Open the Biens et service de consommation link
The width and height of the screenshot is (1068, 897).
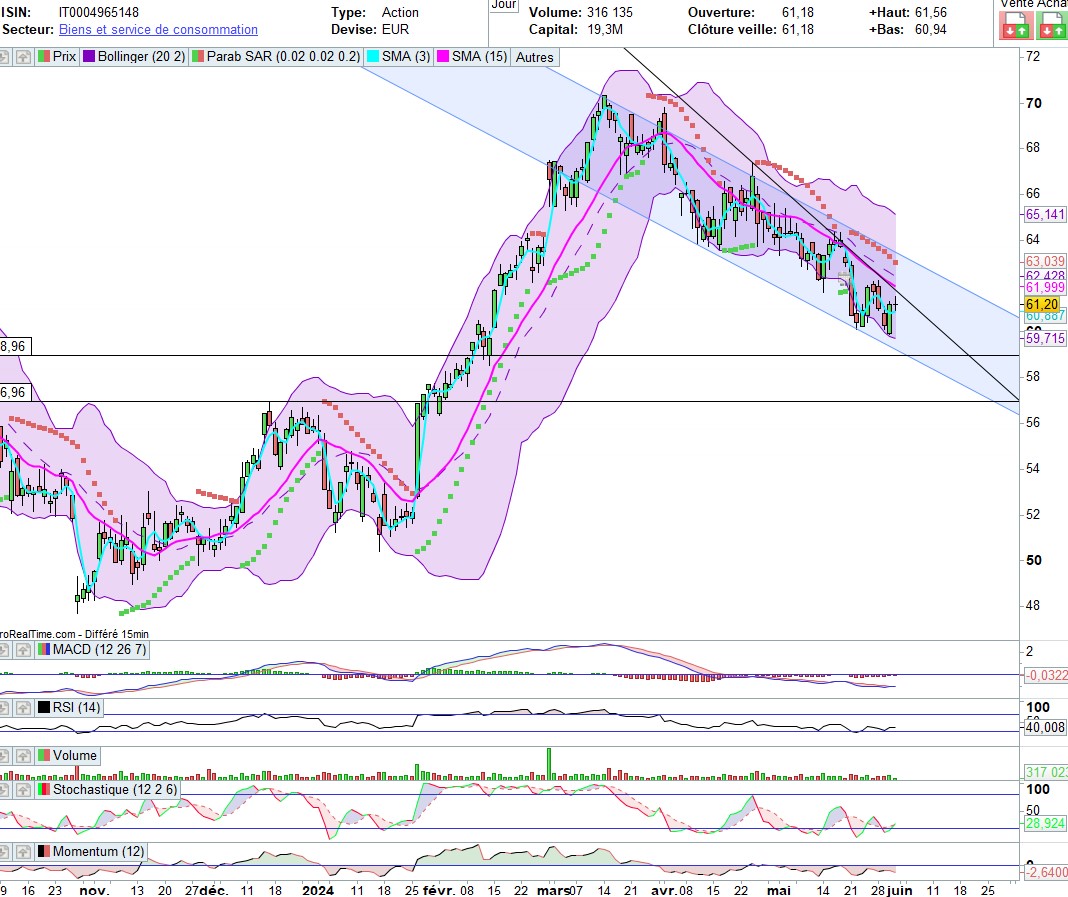coord(158,29)
